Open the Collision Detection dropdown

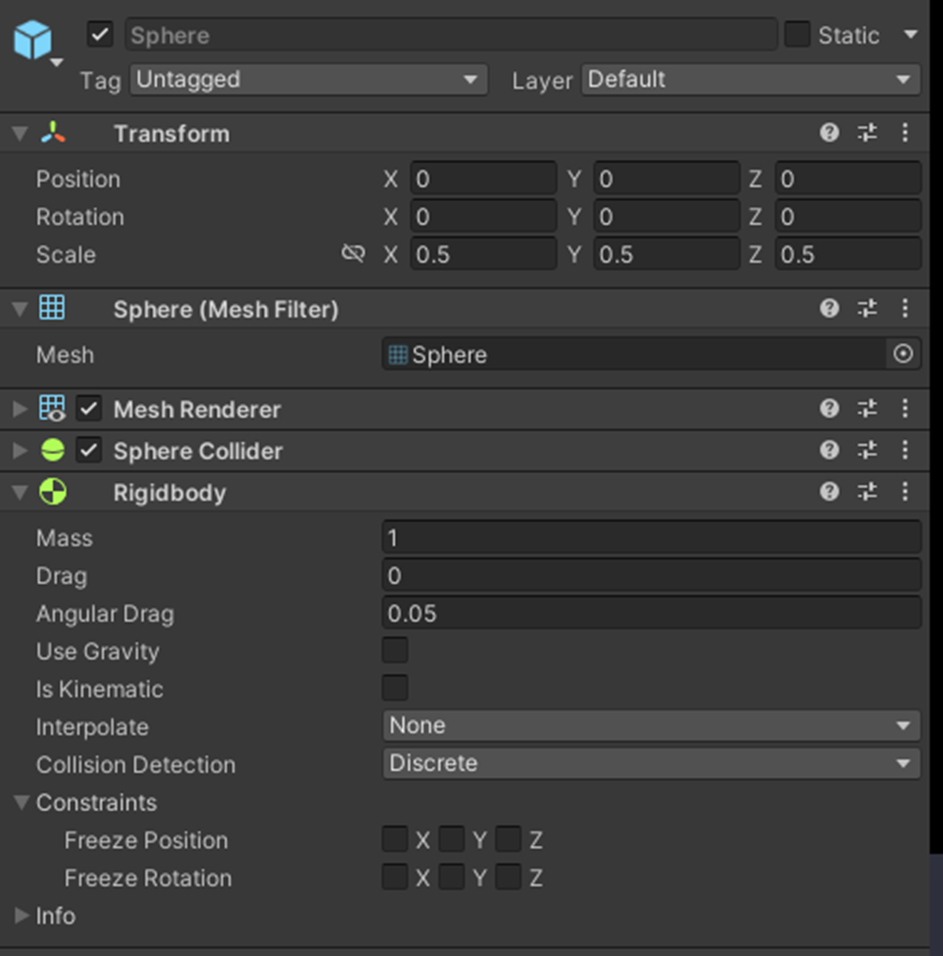pos(652,763)
